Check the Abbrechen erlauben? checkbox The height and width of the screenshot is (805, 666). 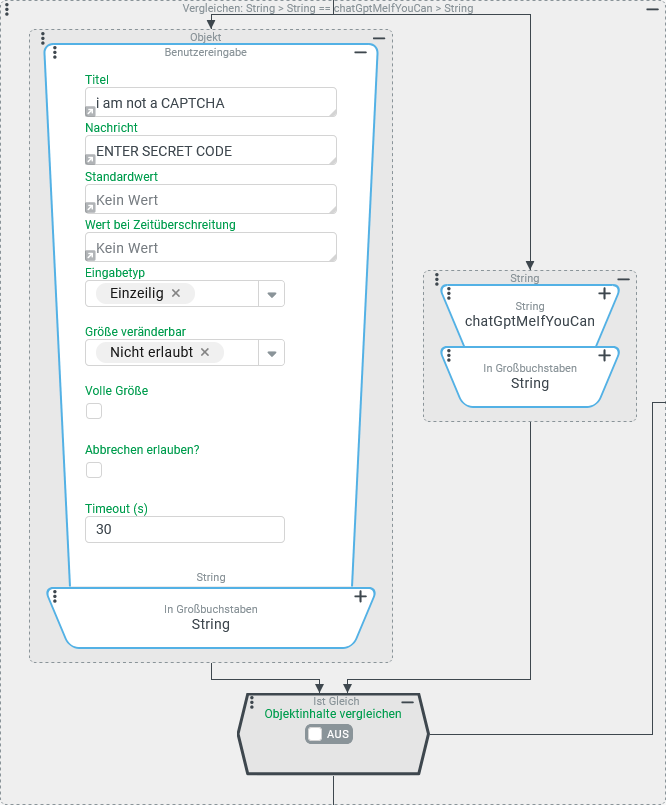pos(94,470)
